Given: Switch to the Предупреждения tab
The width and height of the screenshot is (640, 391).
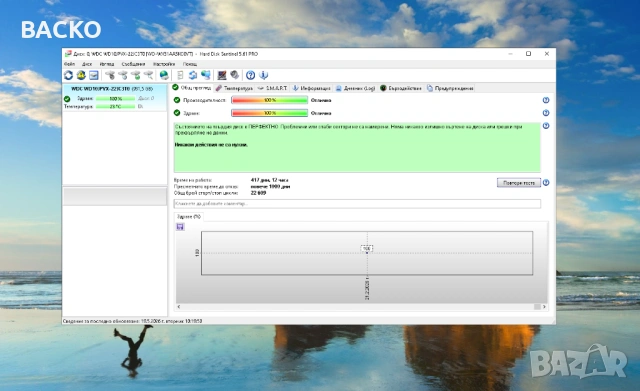Looking at the screenshot, I should click(x=450, y=88).
